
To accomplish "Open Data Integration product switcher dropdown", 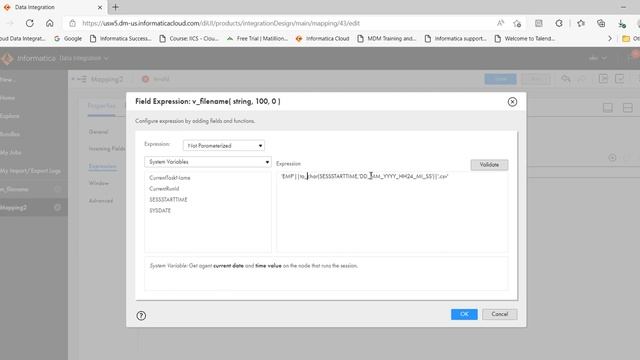I will coord(84,58).
